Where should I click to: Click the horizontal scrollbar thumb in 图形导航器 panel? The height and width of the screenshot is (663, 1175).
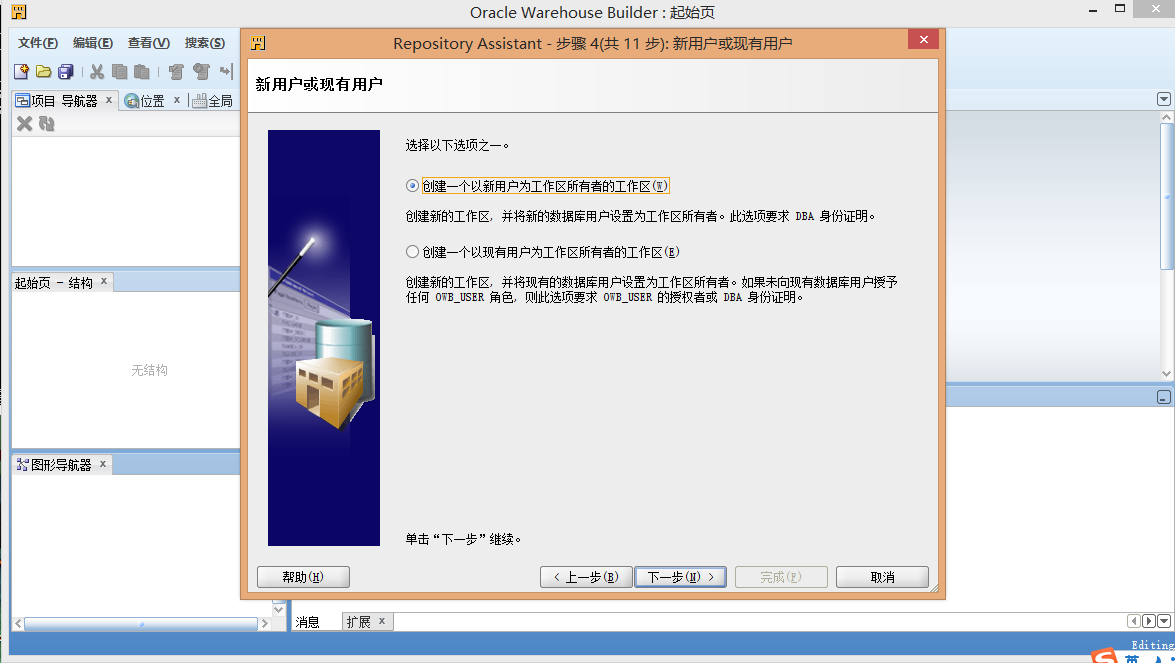pyautogui.click(x=141, y=623)
